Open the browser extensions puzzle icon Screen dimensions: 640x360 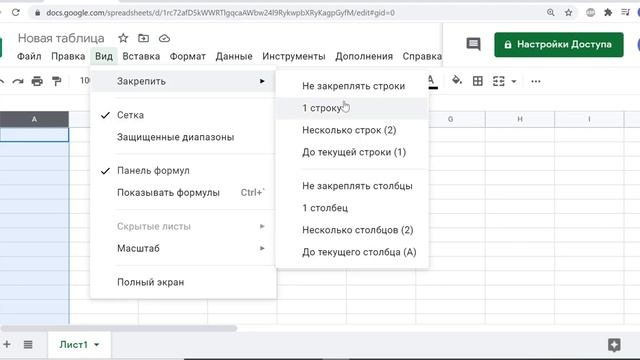point(608,13)
